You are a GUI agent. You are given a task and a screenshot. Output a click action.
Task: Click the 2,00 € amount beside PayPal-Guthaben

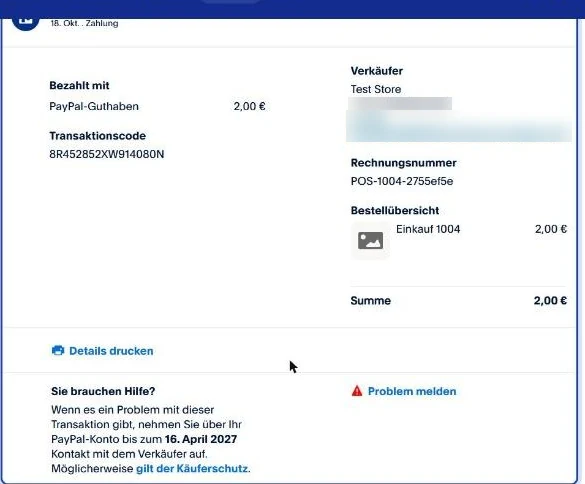click(x=249, y=106)
